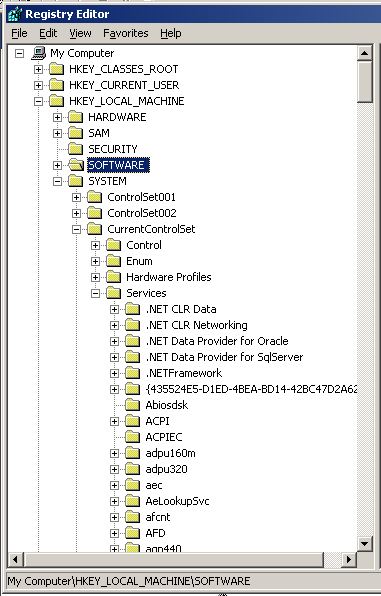The height and width of the screenshot is (596, 381).
Task: Select the aec key
Action: pyautogui.click(x=154, y=485)
